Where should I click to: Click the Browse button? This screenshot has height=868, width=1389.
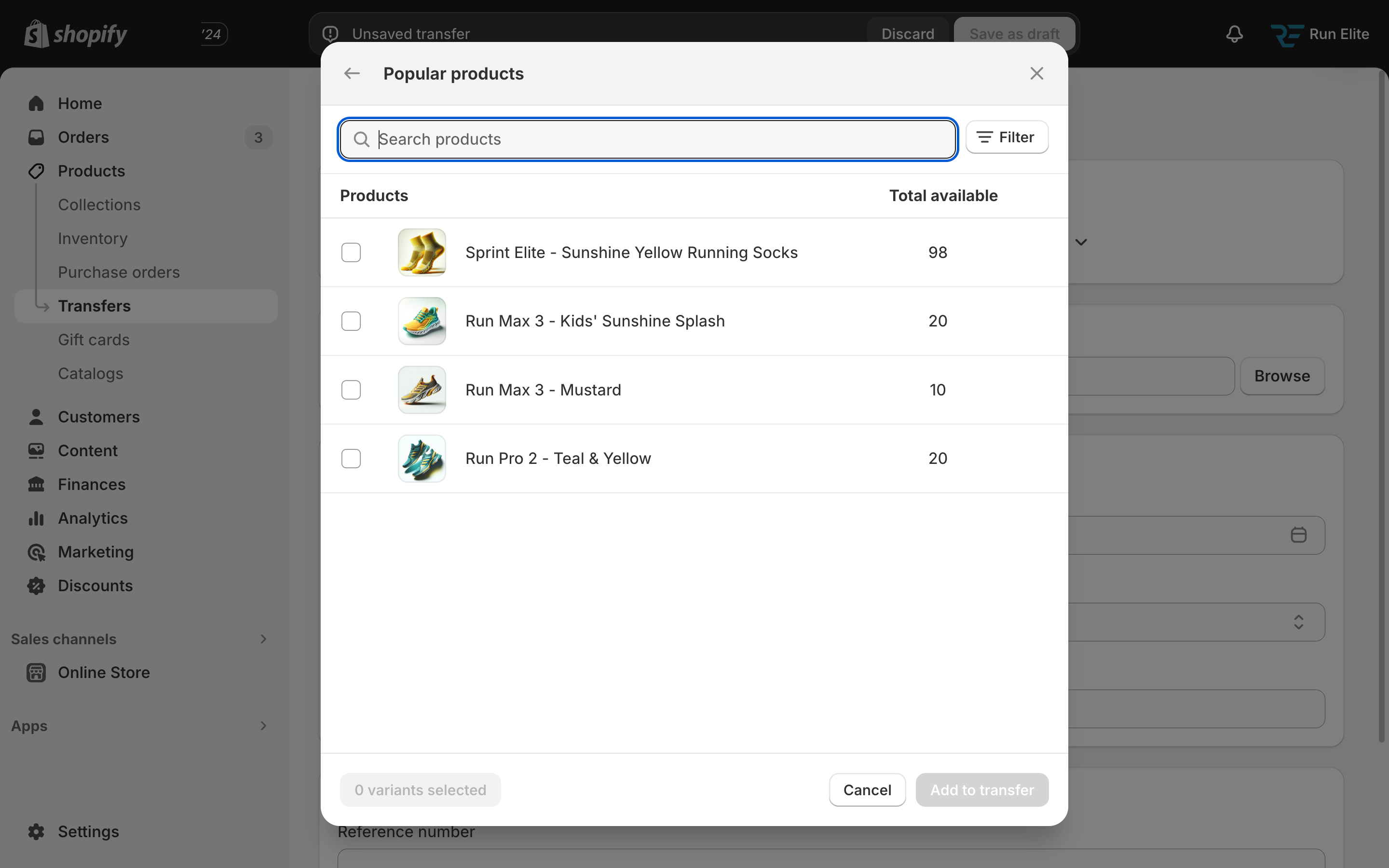(1281, 376)
